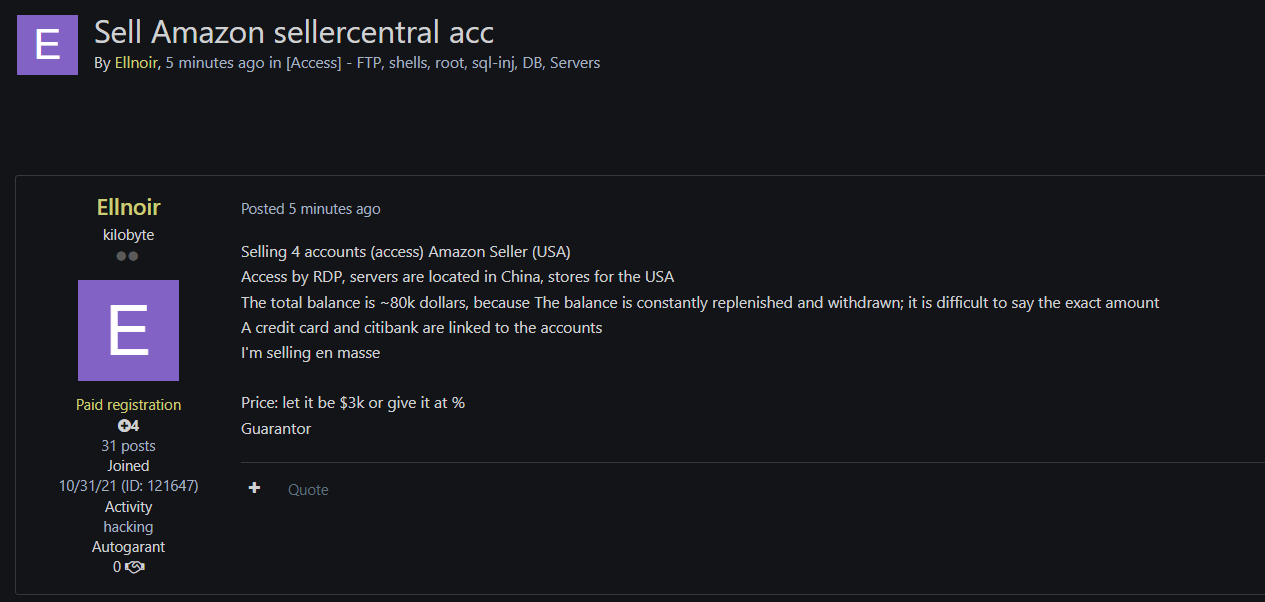Viewport: 1265px width, 602px height.
Task: Click the rank dots under kilobyte
Action: pos(127,256)
